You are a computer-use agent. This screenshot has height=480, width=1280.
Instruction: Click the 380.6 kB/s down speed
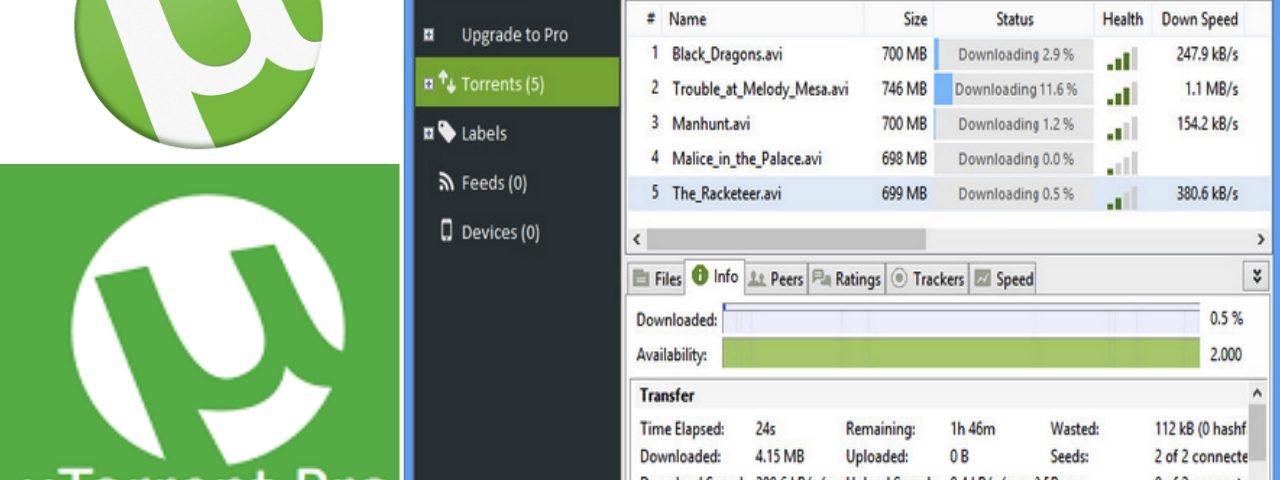(x=1207, y=193)
